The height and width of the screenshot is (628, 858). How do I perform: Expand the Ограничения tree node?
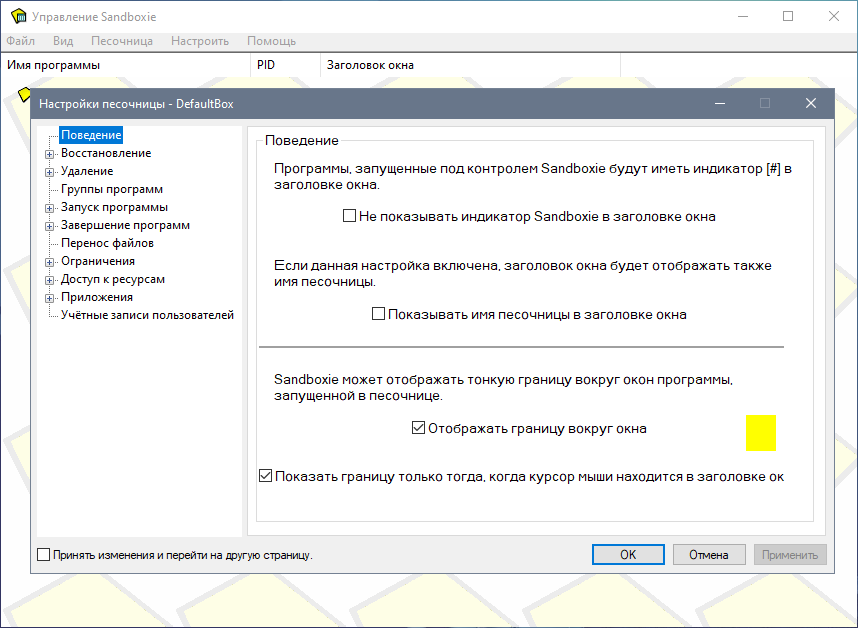pos(49,262)
